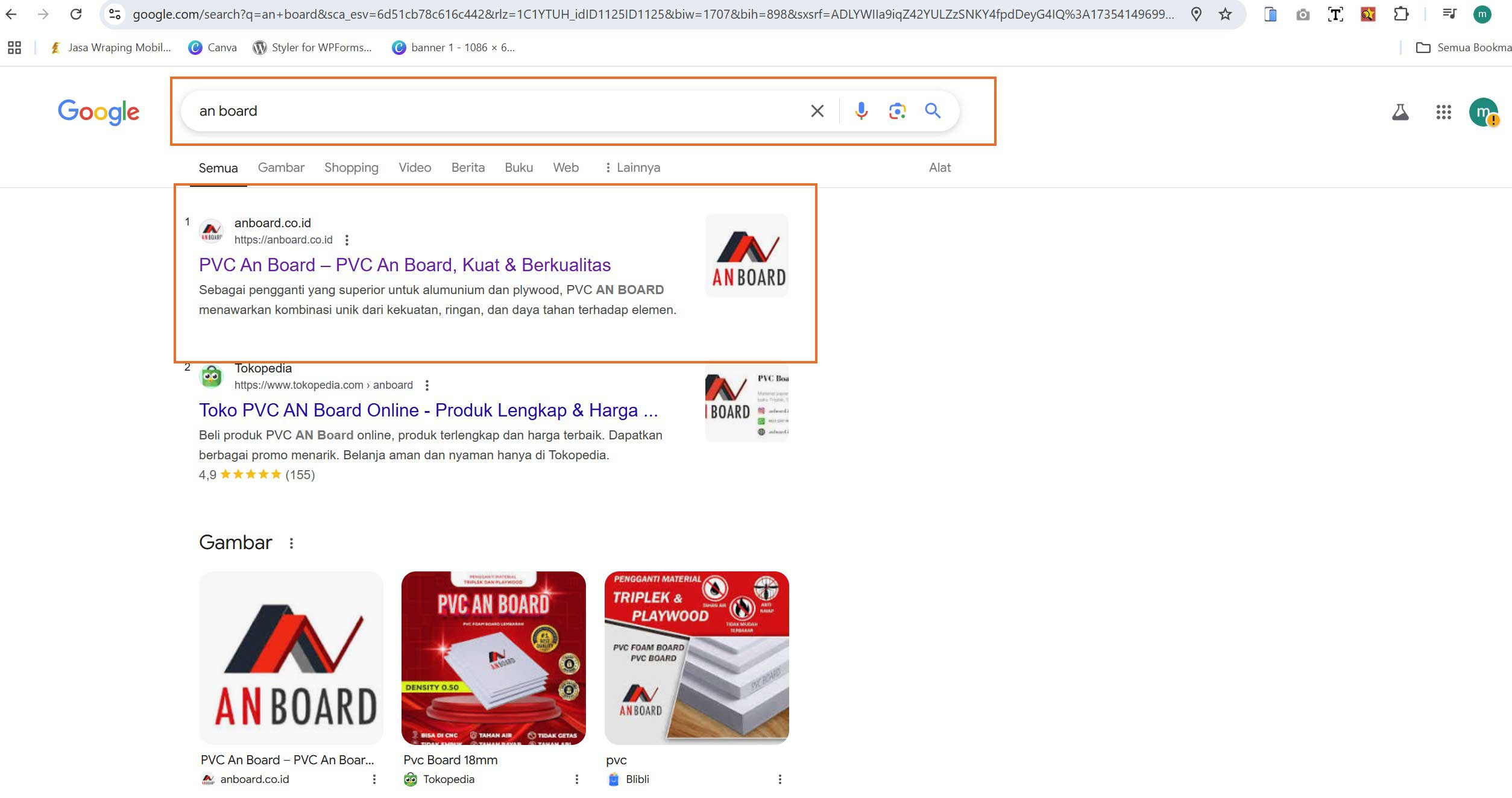Bookmark this page with the star icon
This screenshot has width=1512, height=798.
pyautogui.click(x=1225, y=14)
